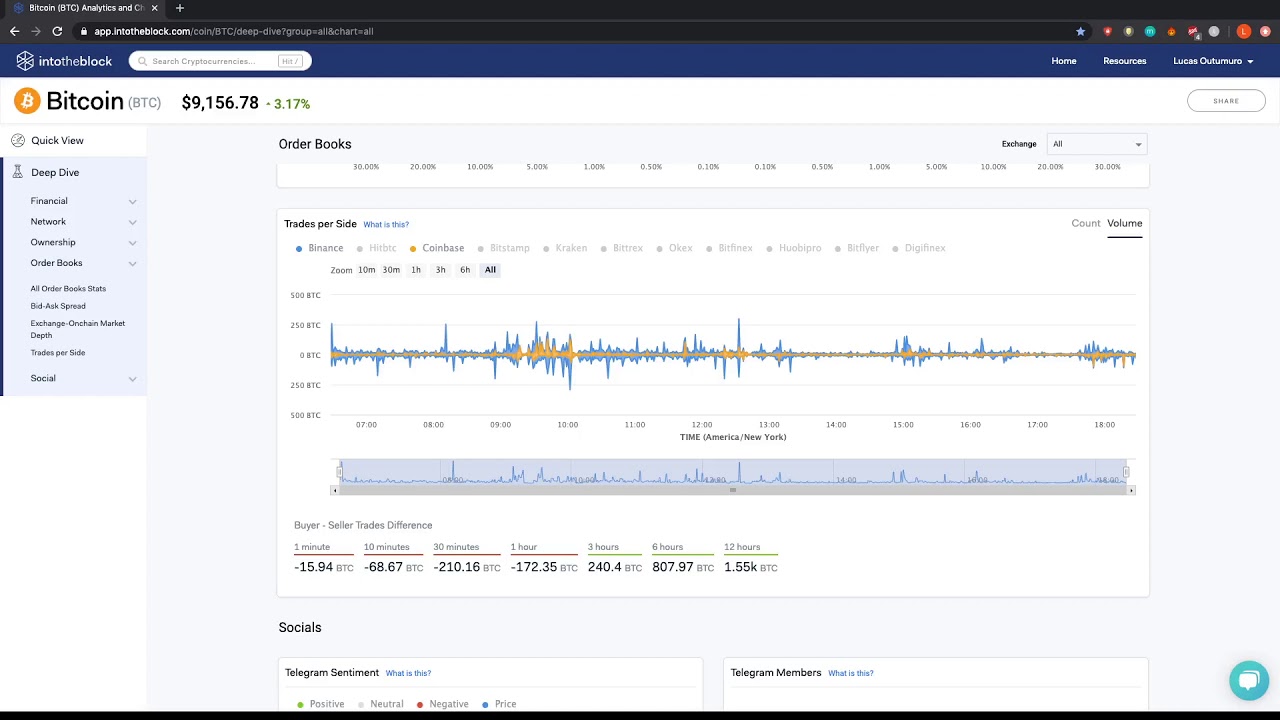This screenshot has height=720, width=1280.
Task: Select Exchange-Onchain Market Depth in the sidebar
Action: pyautogui.click(x=78, y=329)
